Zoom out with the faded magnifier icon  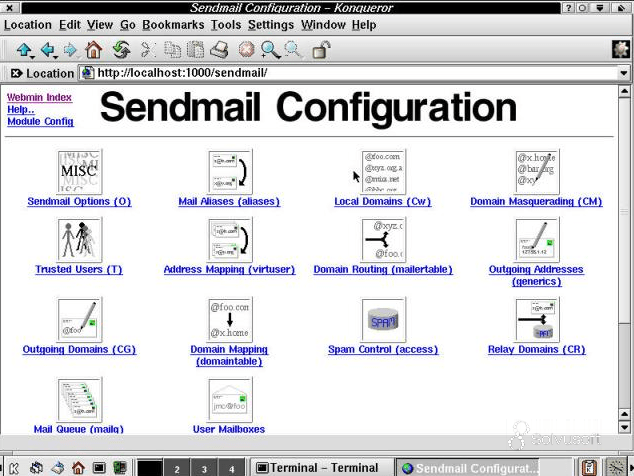pos(293,50)
